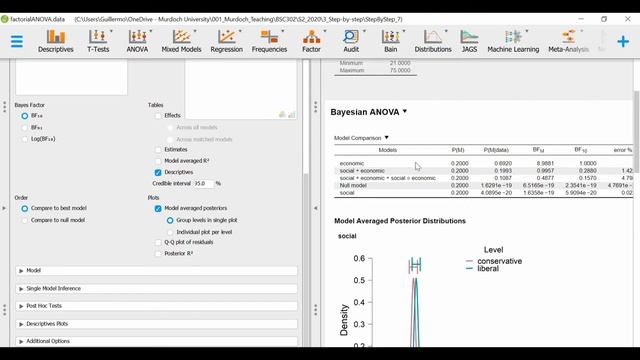Select the BF10 Bayes factor option
This screenshot has width=640, height=360.
[24, 116]
